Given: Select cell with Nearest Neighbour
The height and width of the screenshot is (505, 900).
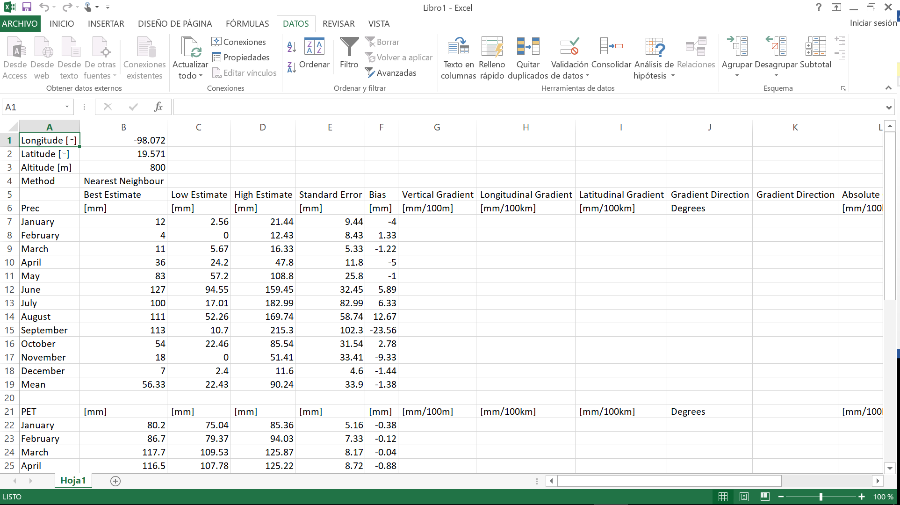Looking at the screenshot, I should pos(123,181).
